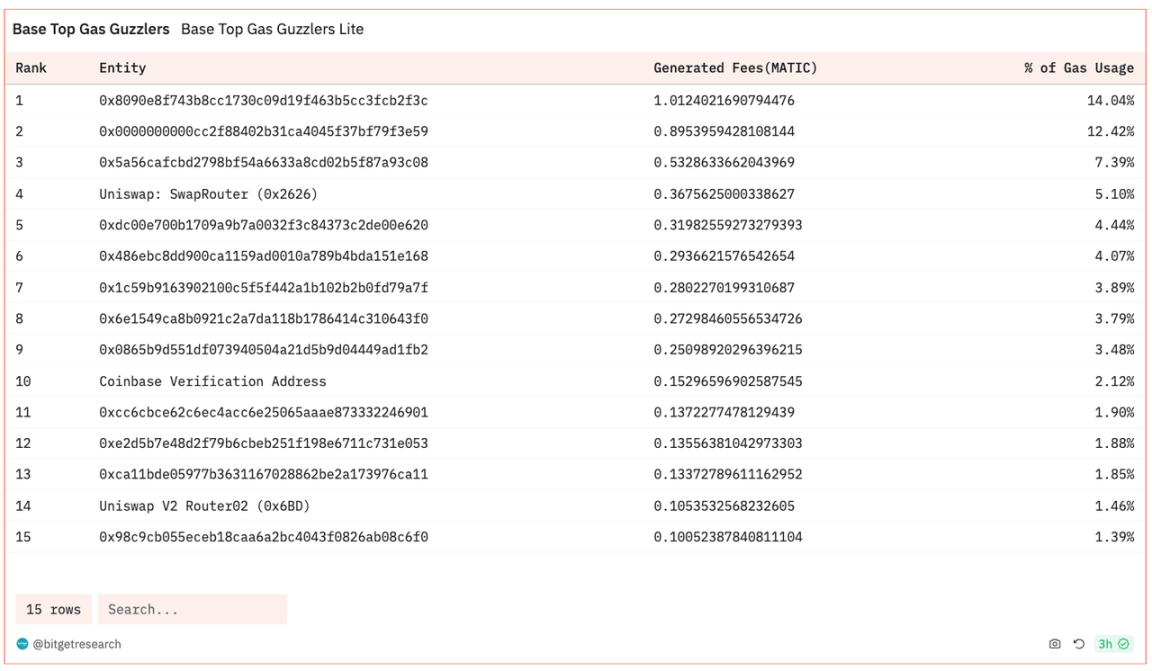This screenshot has height=671, width=1152.
Task: Open the Base Top Gas Guzzlers Lite link
Action: pos(272,29)
